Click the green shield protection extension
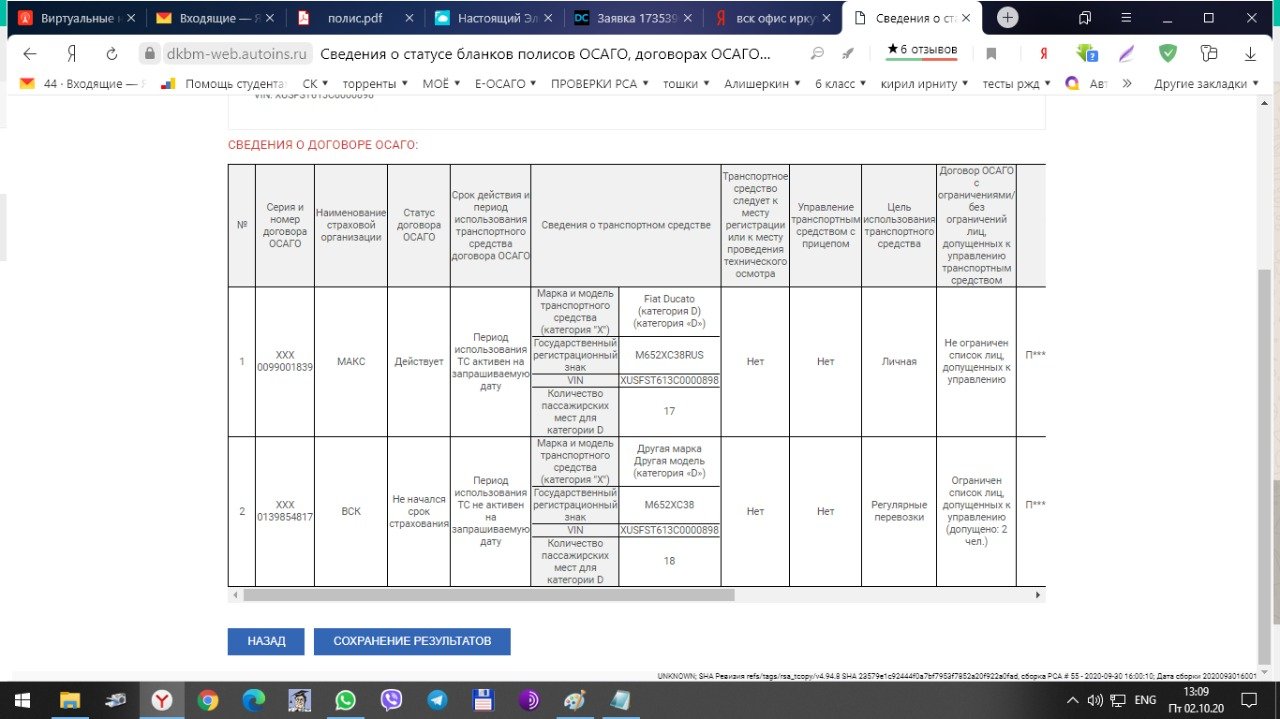This screenshot has width=1280, height=719. [x=1168, y=54]
